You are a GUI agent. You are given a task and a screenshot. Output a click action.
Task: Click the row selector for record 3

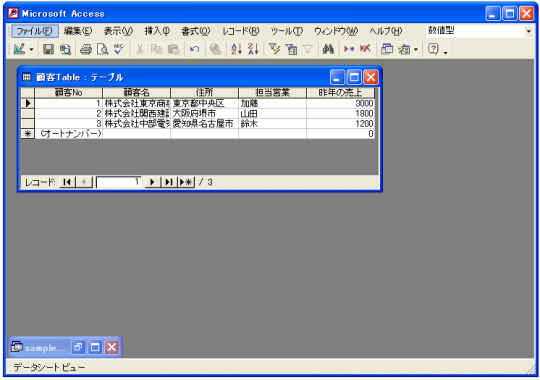[x=28, y=123]
